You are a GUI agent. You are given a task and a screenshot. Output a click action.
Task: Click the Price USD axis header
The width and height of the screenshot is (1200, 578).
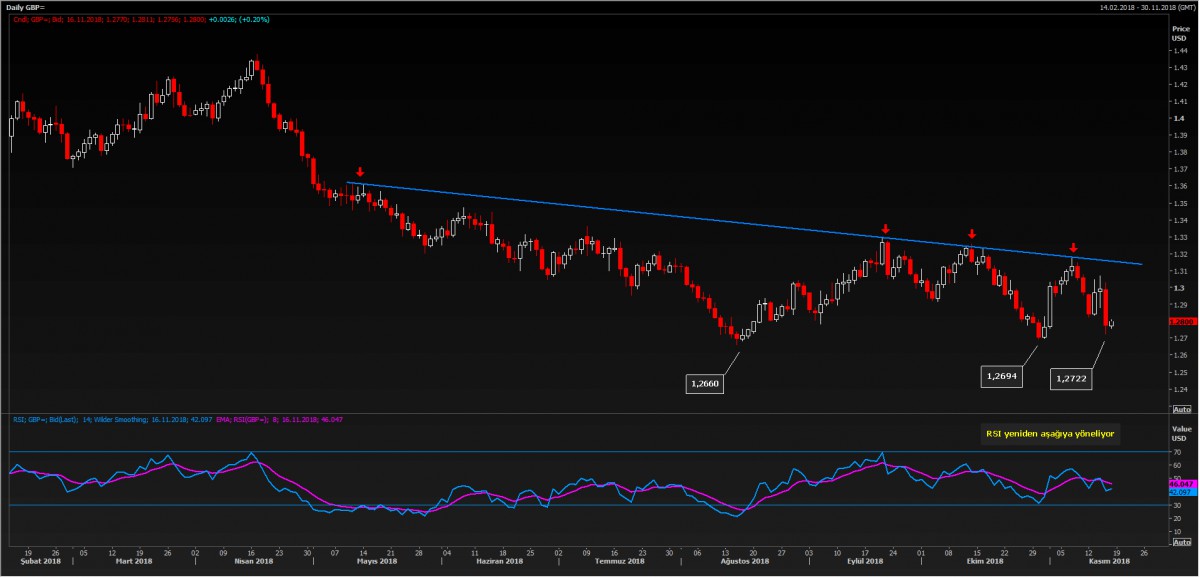[1180, 33]
